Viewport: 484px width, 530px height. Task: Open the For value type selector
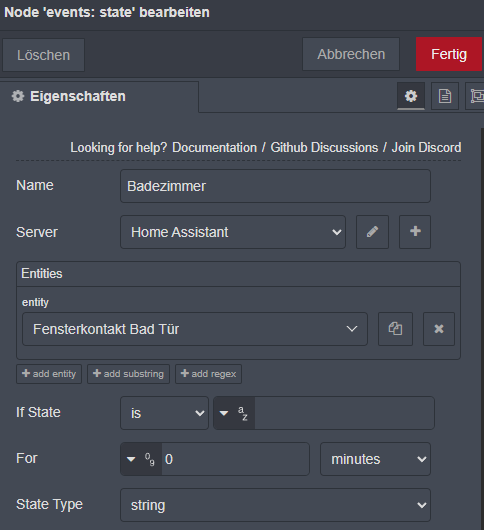point(141,459)
